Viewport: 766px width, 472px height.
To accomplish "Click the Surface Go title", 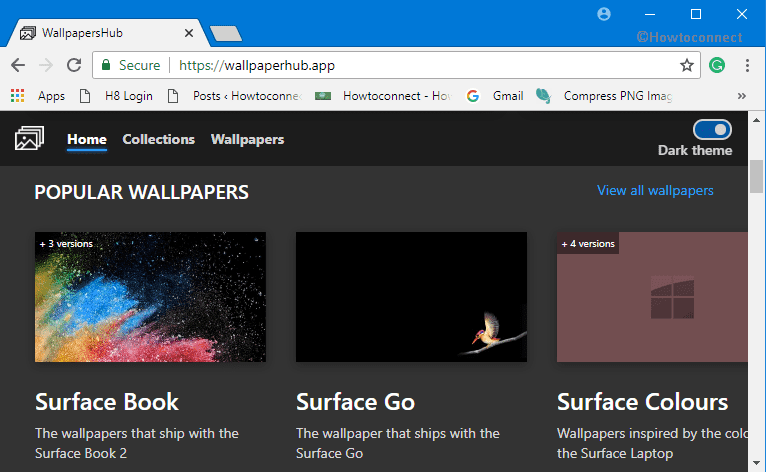I will click(356, 402).
